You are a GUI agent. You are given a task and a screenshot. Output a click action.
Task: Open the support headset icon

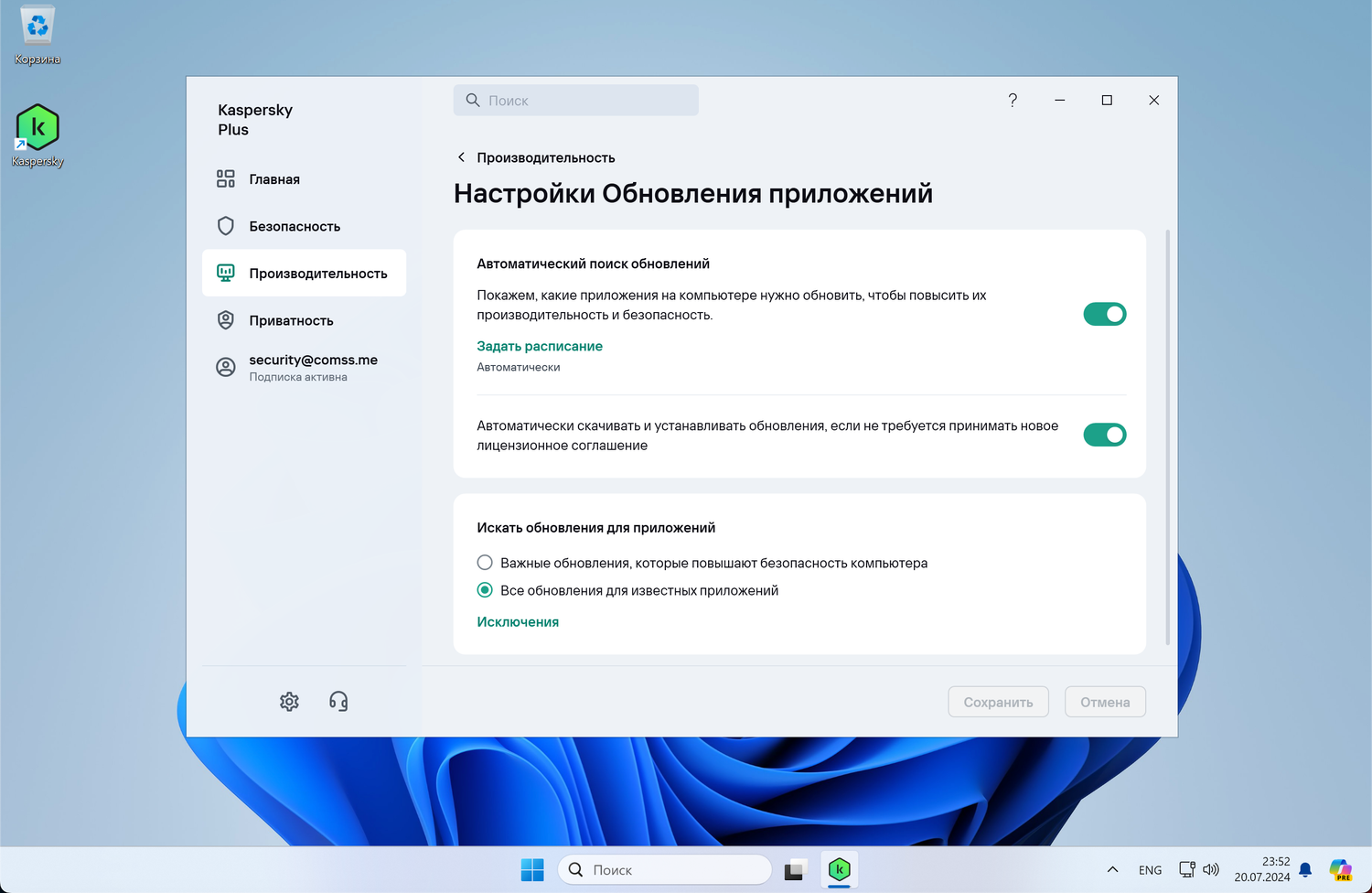338,702
